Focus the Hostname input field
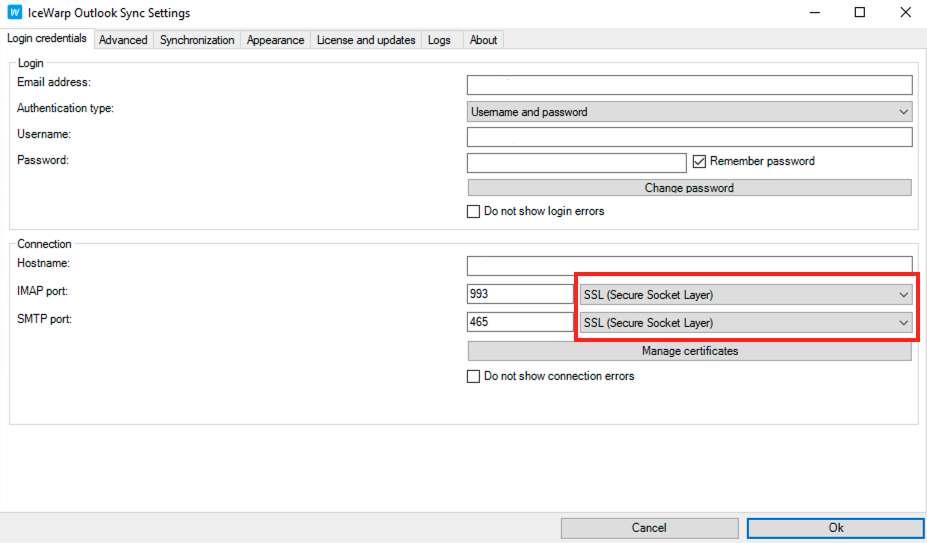The height and width of the screenshot is (543, 927). [x=689, y=266]
